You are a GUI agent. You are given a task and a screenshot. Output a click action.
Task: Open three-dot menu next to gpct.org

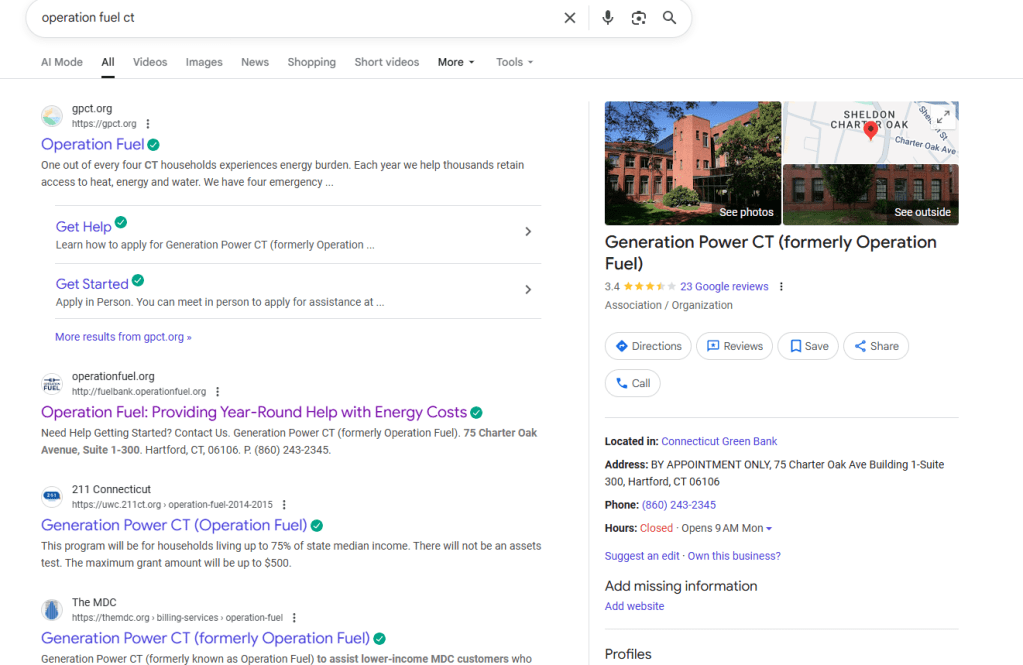(x=148, y=124)
